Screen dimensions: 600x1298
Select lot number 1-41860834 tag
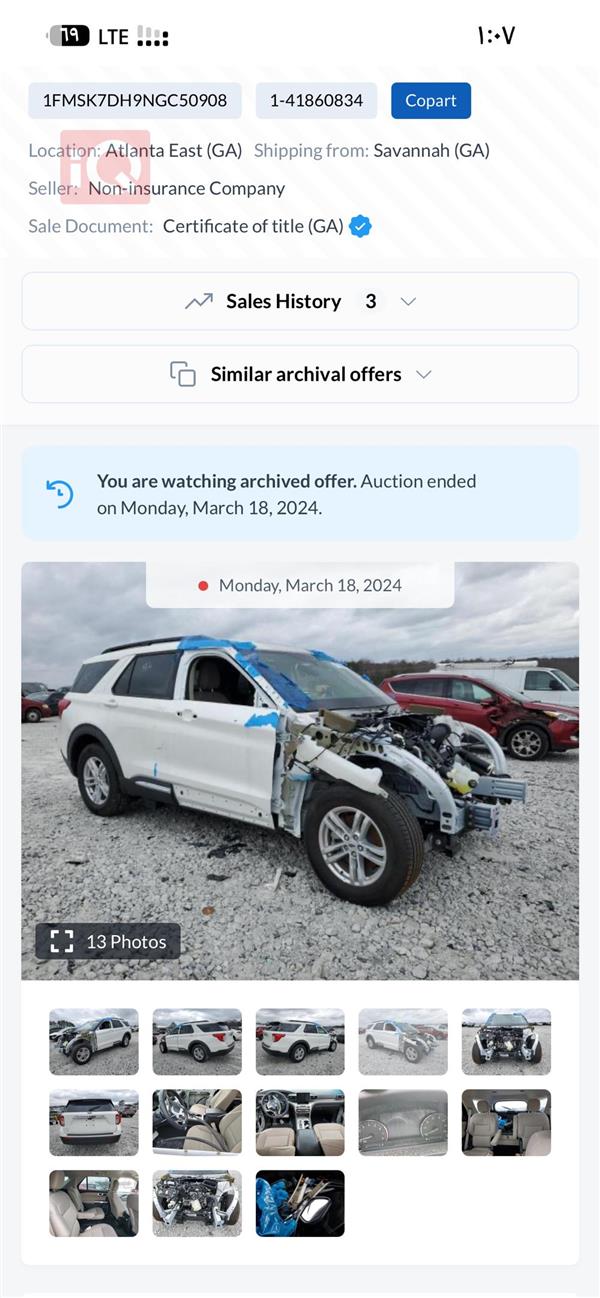pyautogui.click(x=316, y=101)
